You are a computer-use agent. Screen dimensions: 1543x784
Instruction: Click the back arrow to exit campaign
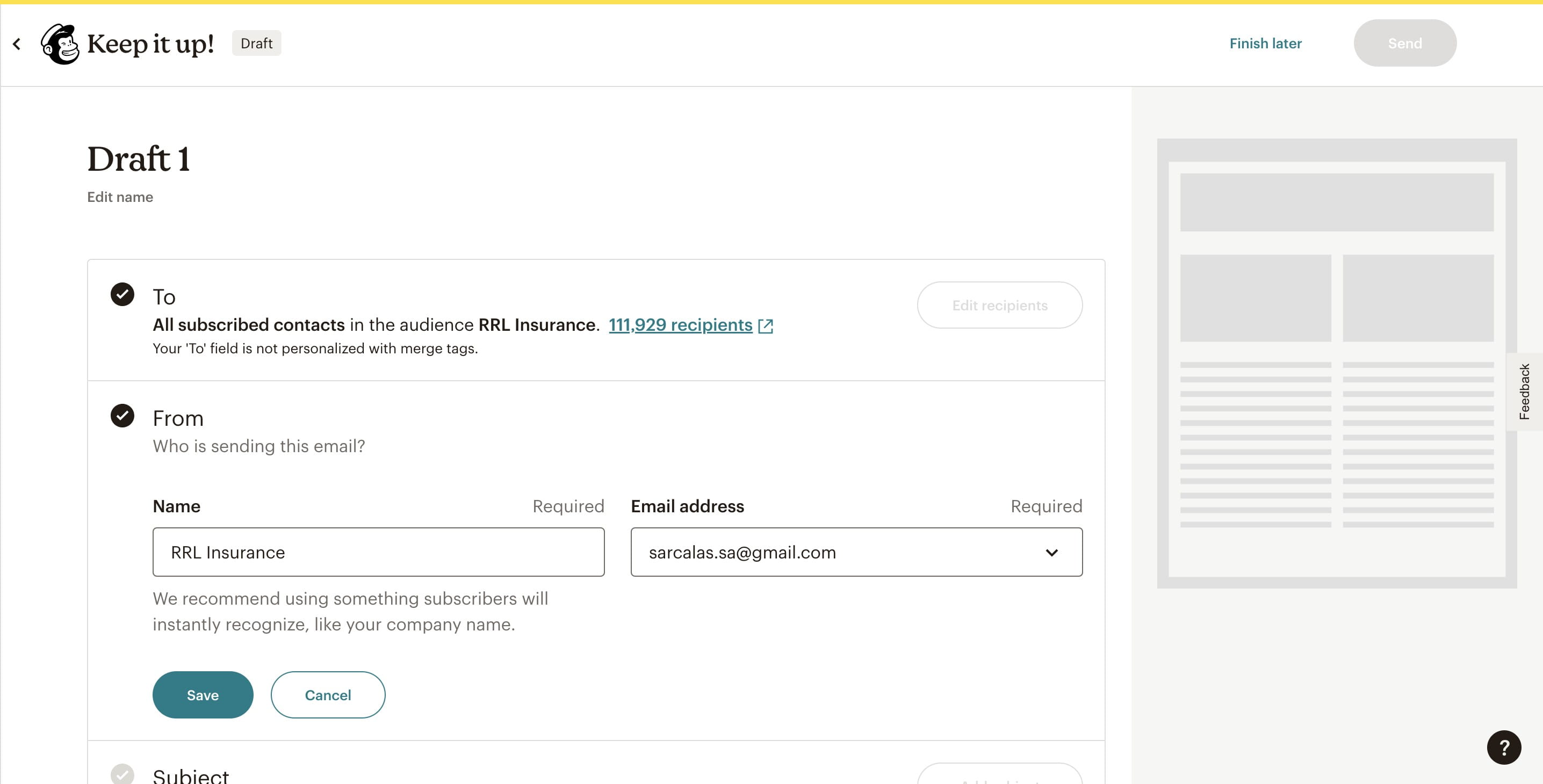16,43
